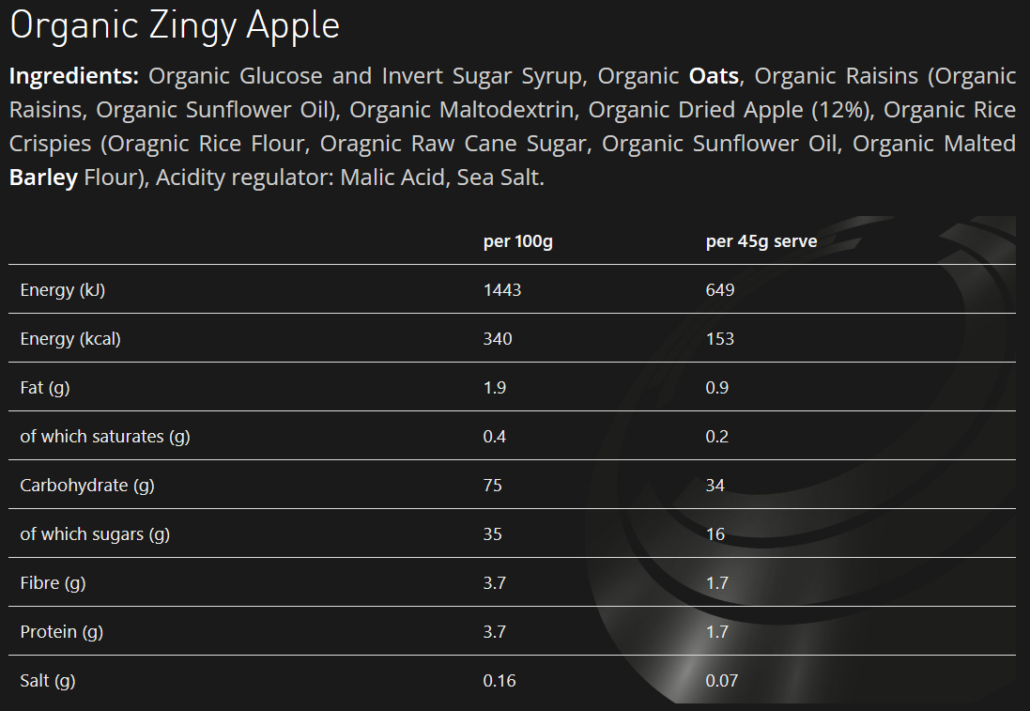The image size is (1030, 711).
Task: Click the 1443 energy value
Action: pyautogui.click(x=502, y=290)
